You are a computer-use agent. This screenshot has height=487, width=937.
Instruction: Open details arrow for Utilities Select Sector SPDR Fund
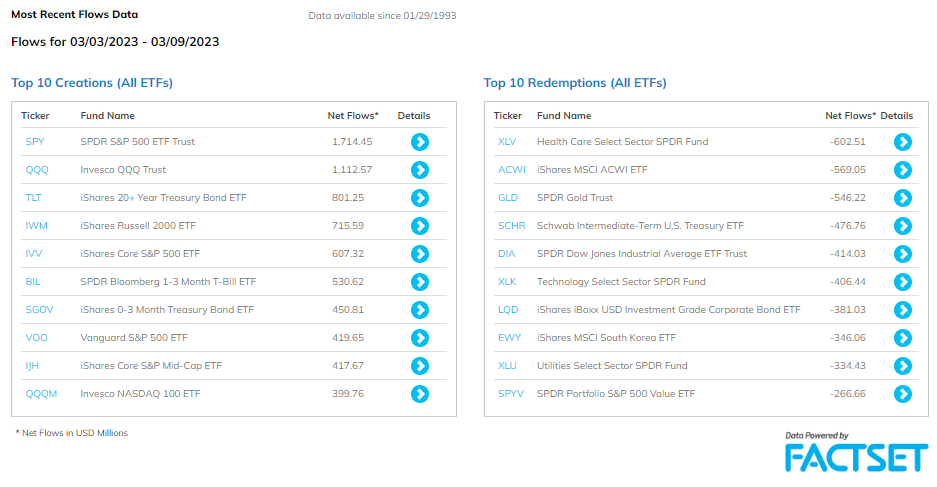[x=902, y=366]
